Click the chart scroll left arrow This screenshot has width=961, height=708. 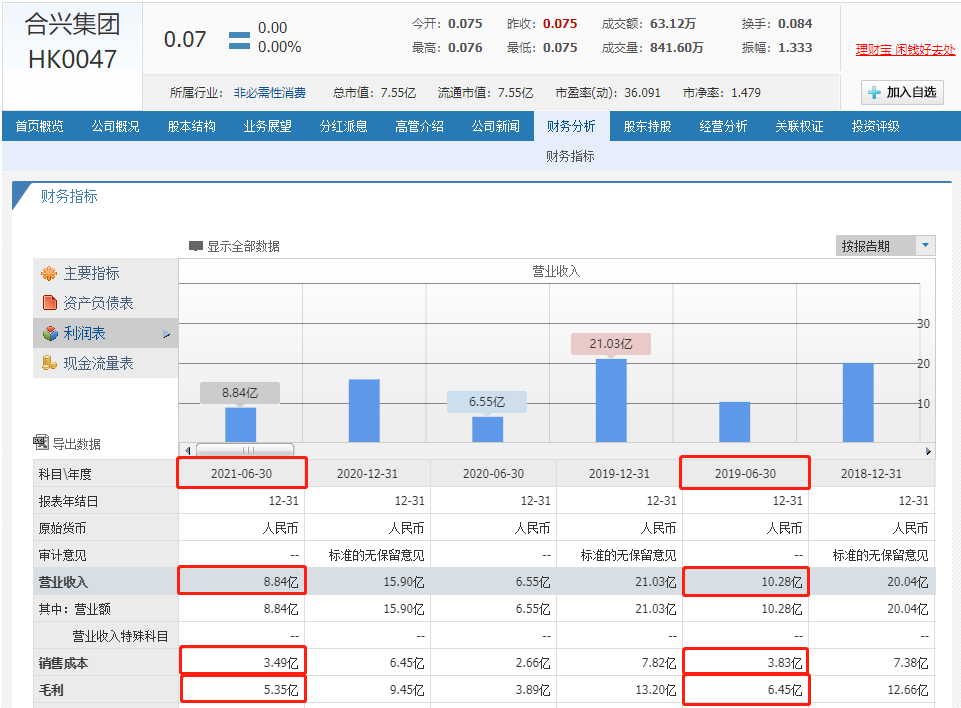tap(186, 450)
